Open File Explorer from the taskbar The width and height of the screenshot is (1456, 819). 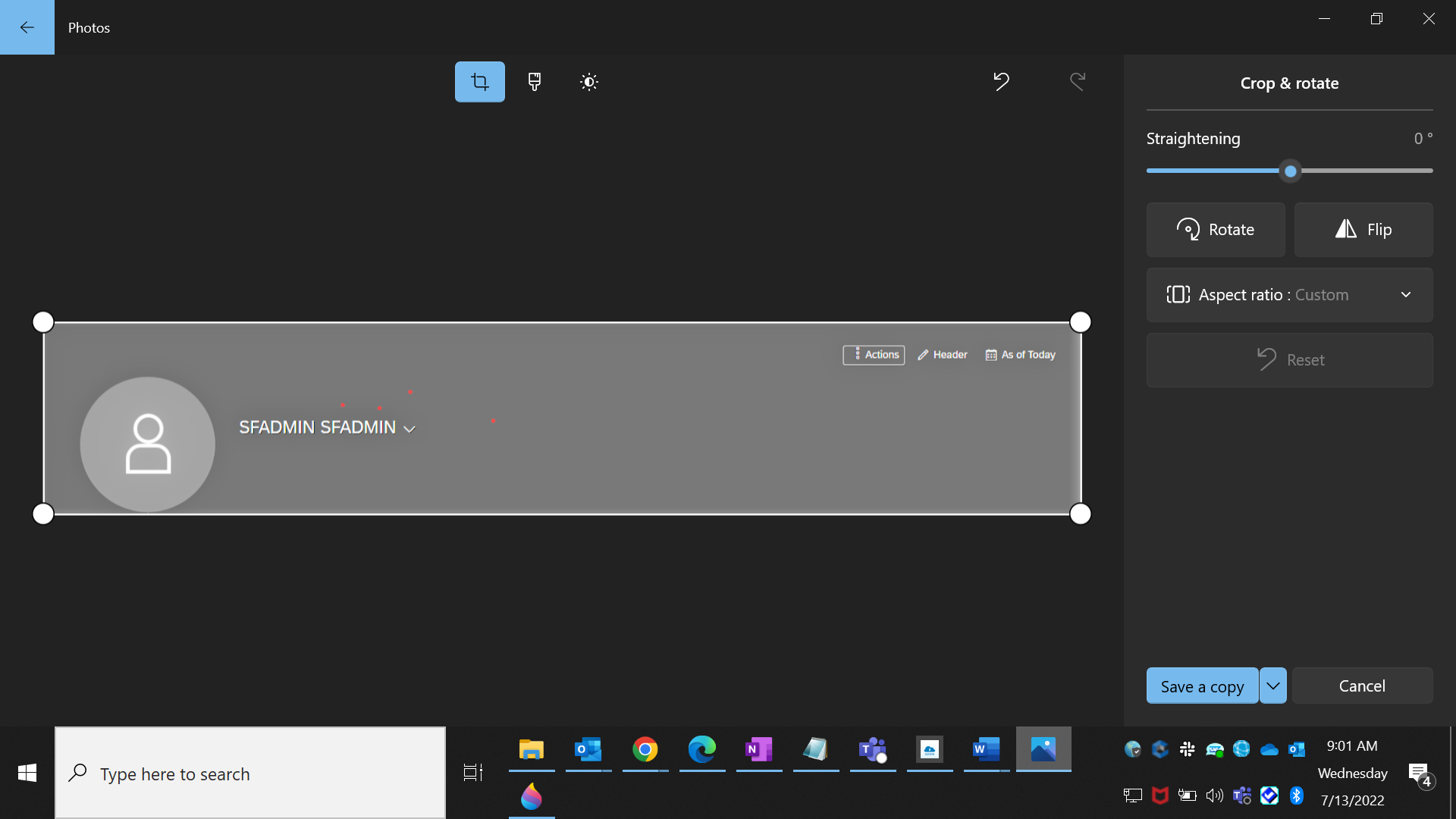tap(532, 749)
